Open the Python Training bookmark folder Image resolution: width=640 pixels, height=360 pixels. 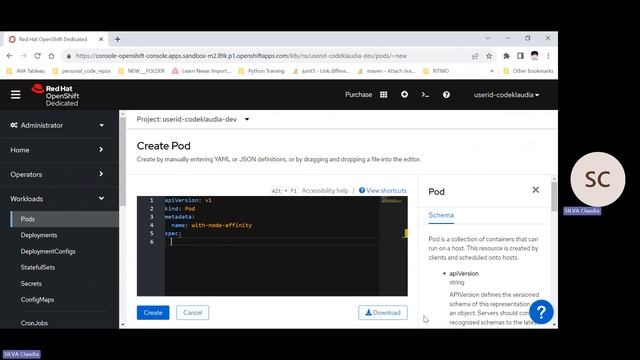pos(261,71)
